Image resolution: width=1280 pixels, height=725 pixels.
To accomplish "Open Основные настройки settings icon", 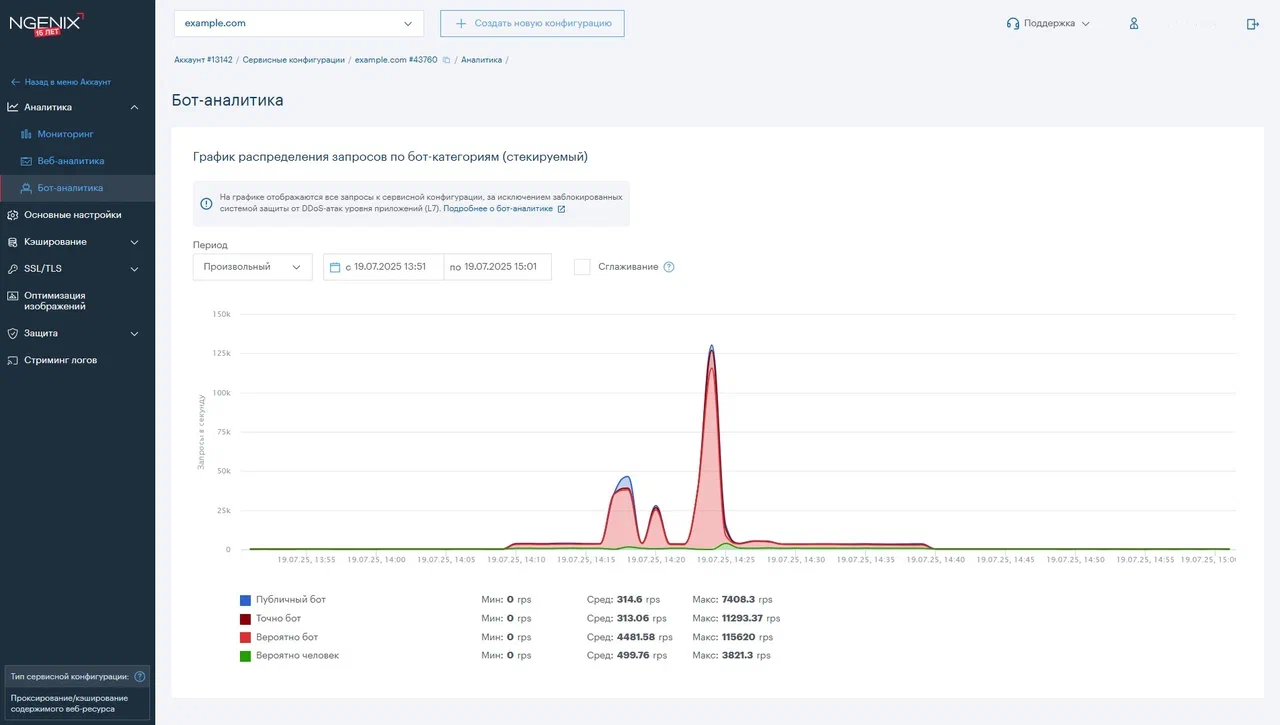I will (x=12, y=214).
